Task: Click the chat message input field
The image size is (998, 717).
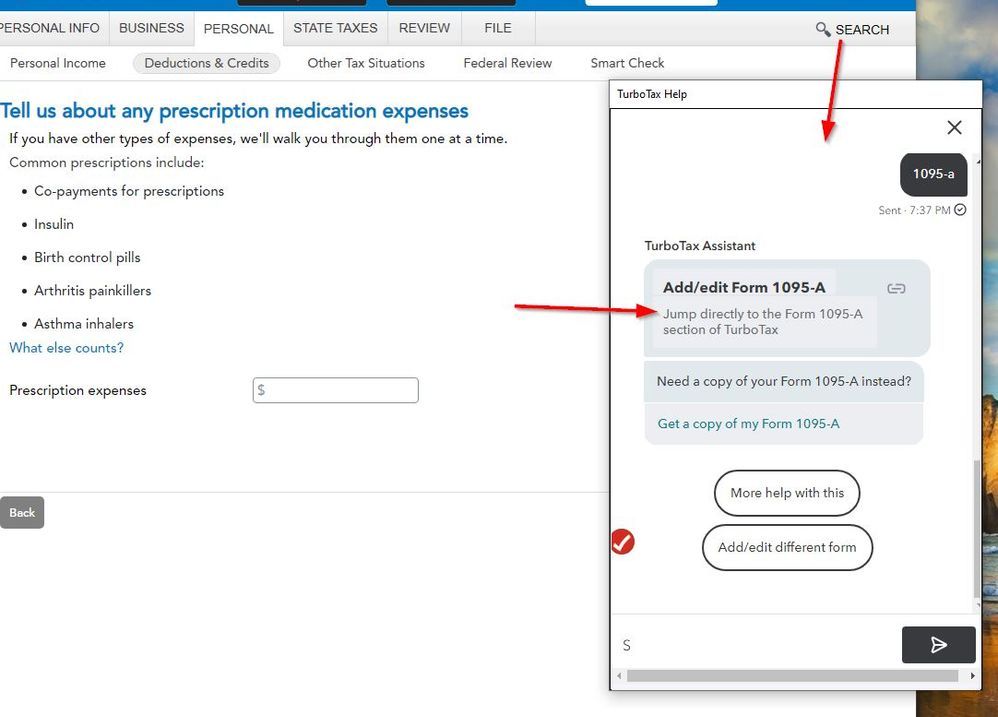Action: pos(756,644)
